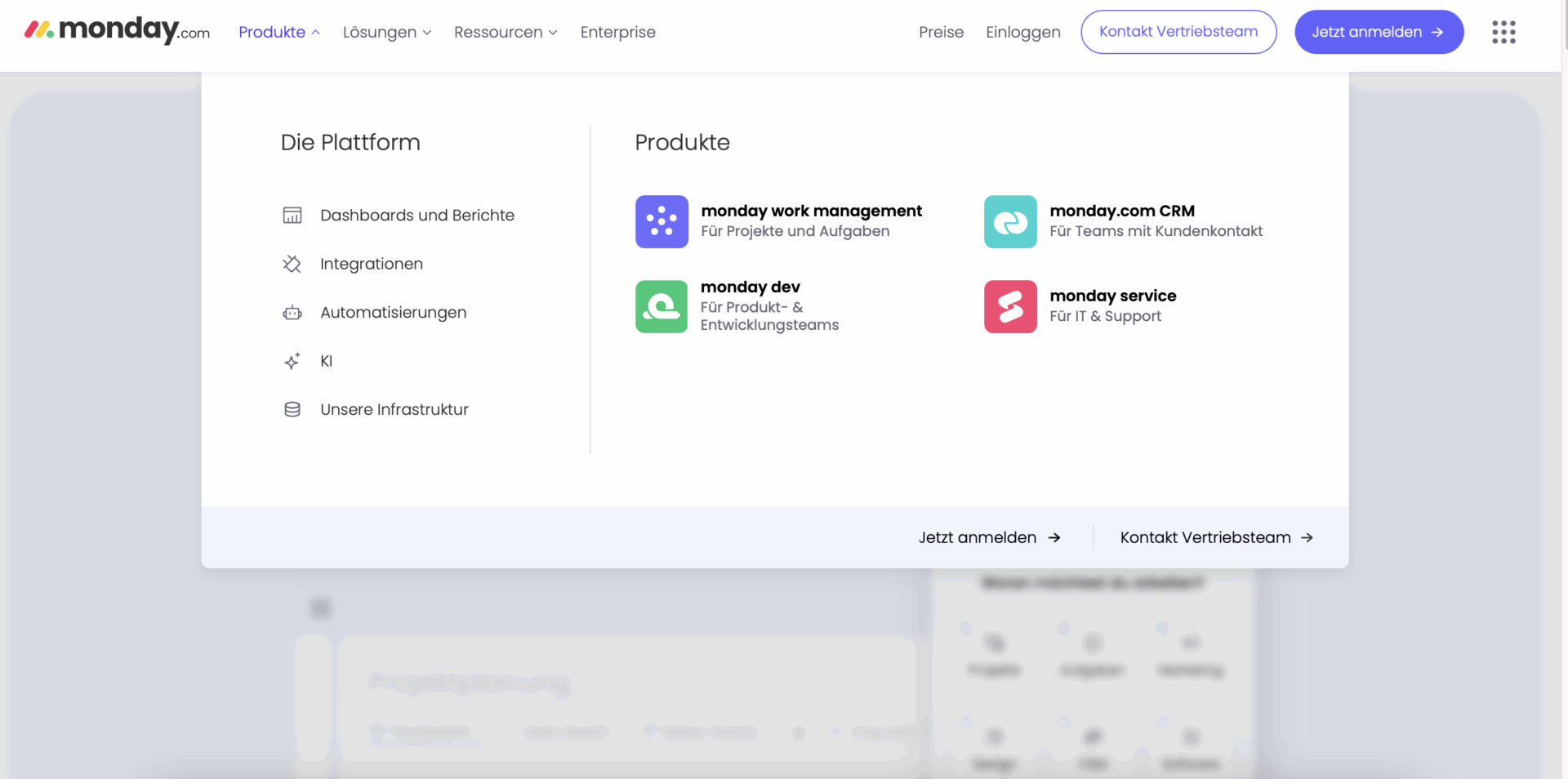Click the Unsere Infrastruktur database icon
Image resolution: width=1568 pixels, height=779 pixels.
(x=292, y=409)
